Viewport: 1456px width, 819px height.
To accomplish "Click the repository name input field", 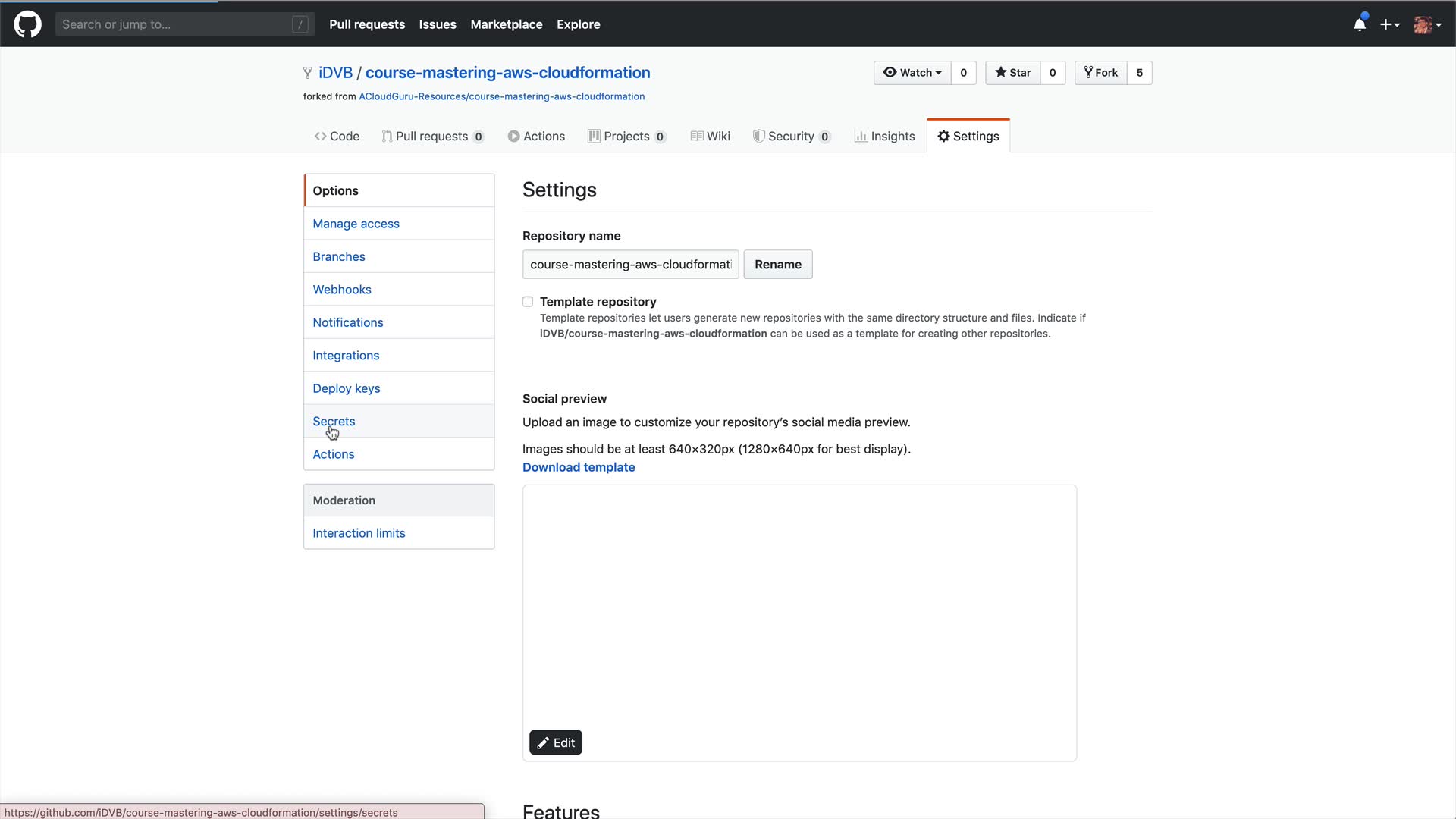I will [630, 265].
